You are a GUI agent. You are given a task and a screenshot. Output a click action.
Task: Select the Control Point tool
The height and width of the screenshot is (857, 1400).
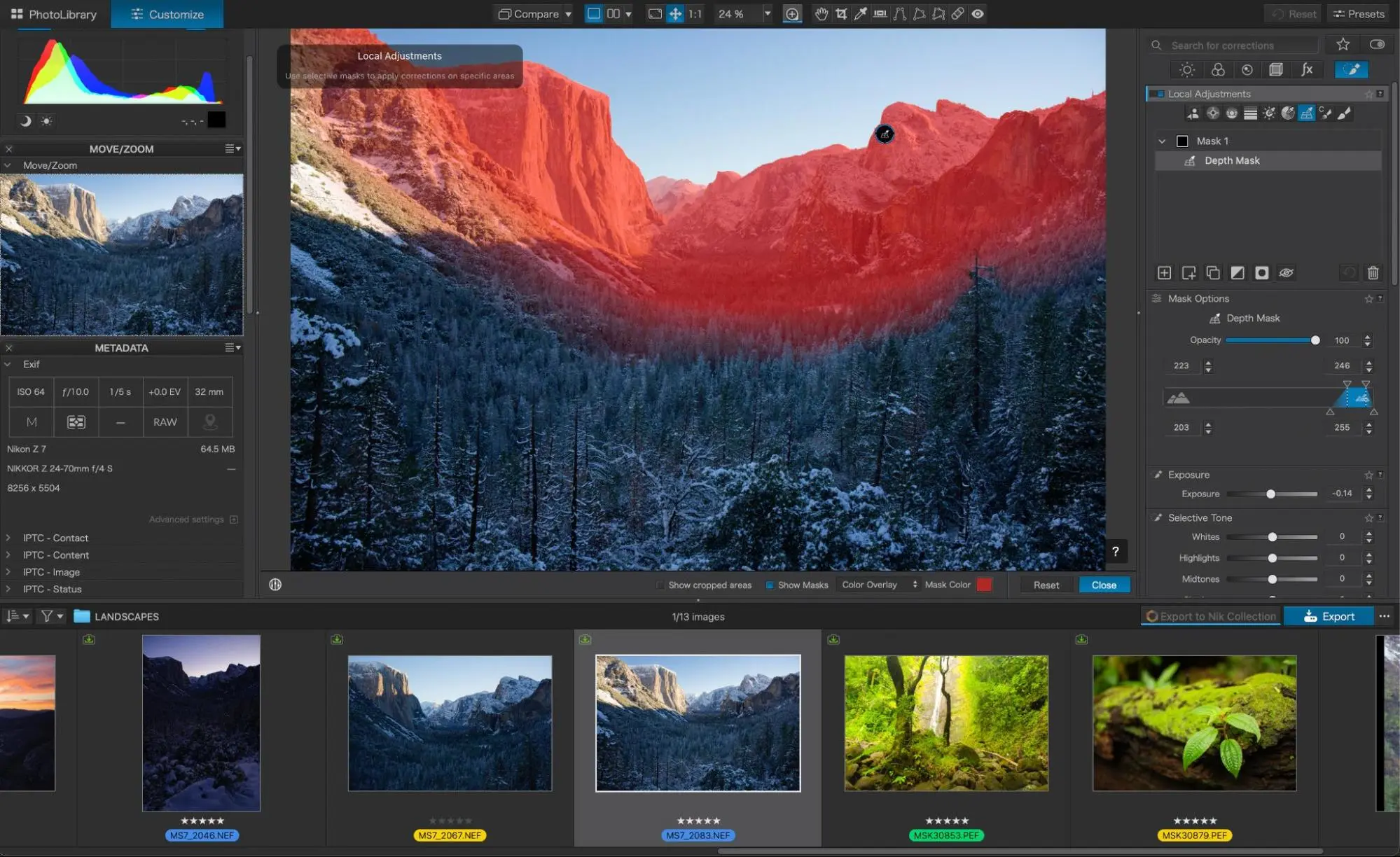coord(1212,113)
